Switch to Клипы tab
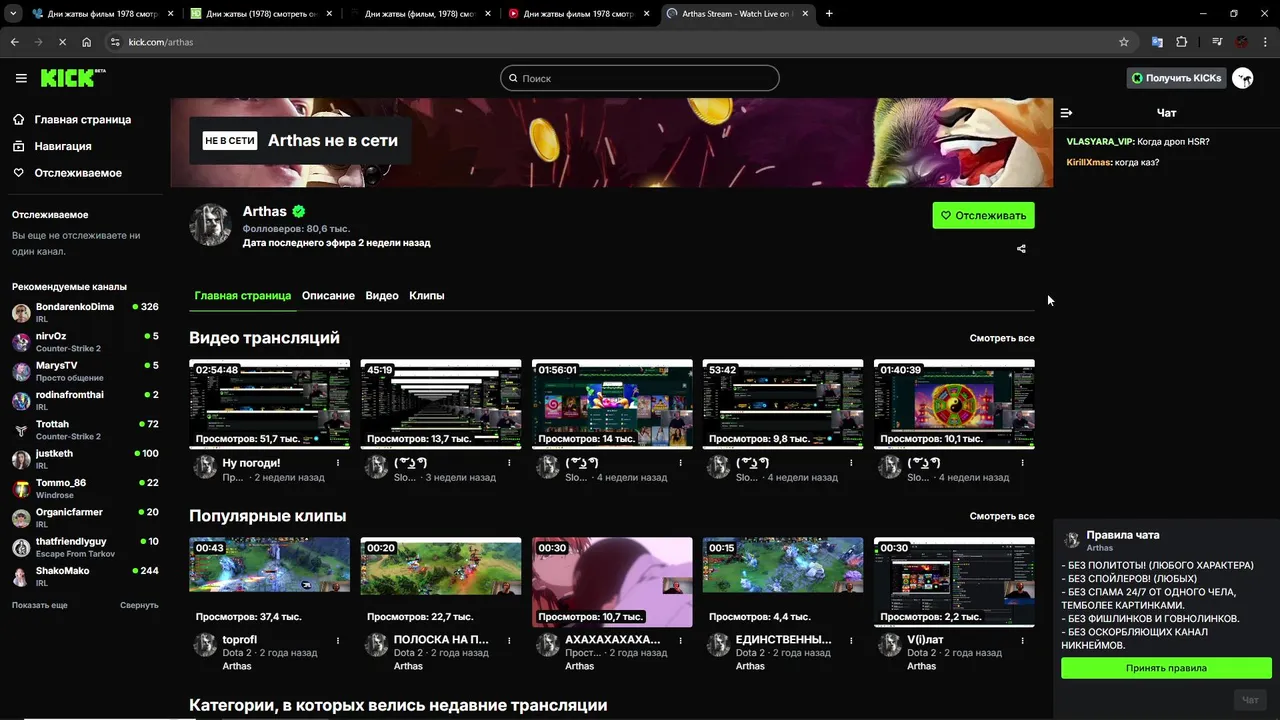Viewport: 1280px width, 720px height. pyautogui.click(x=427, y=296)
